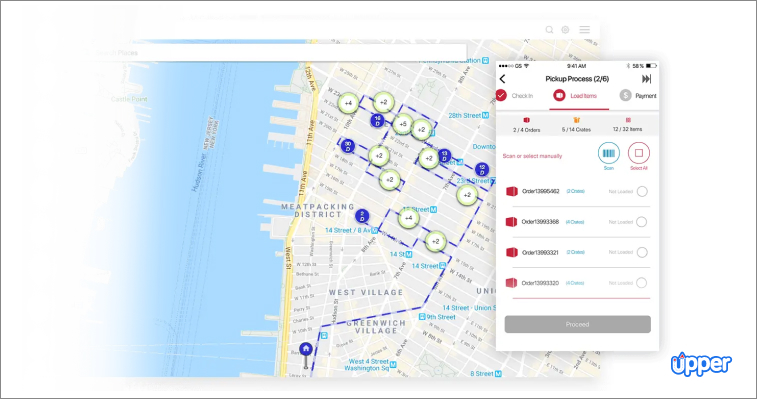
Task: Click the red box icon of Order13993321
Action: tap(512, 252)
